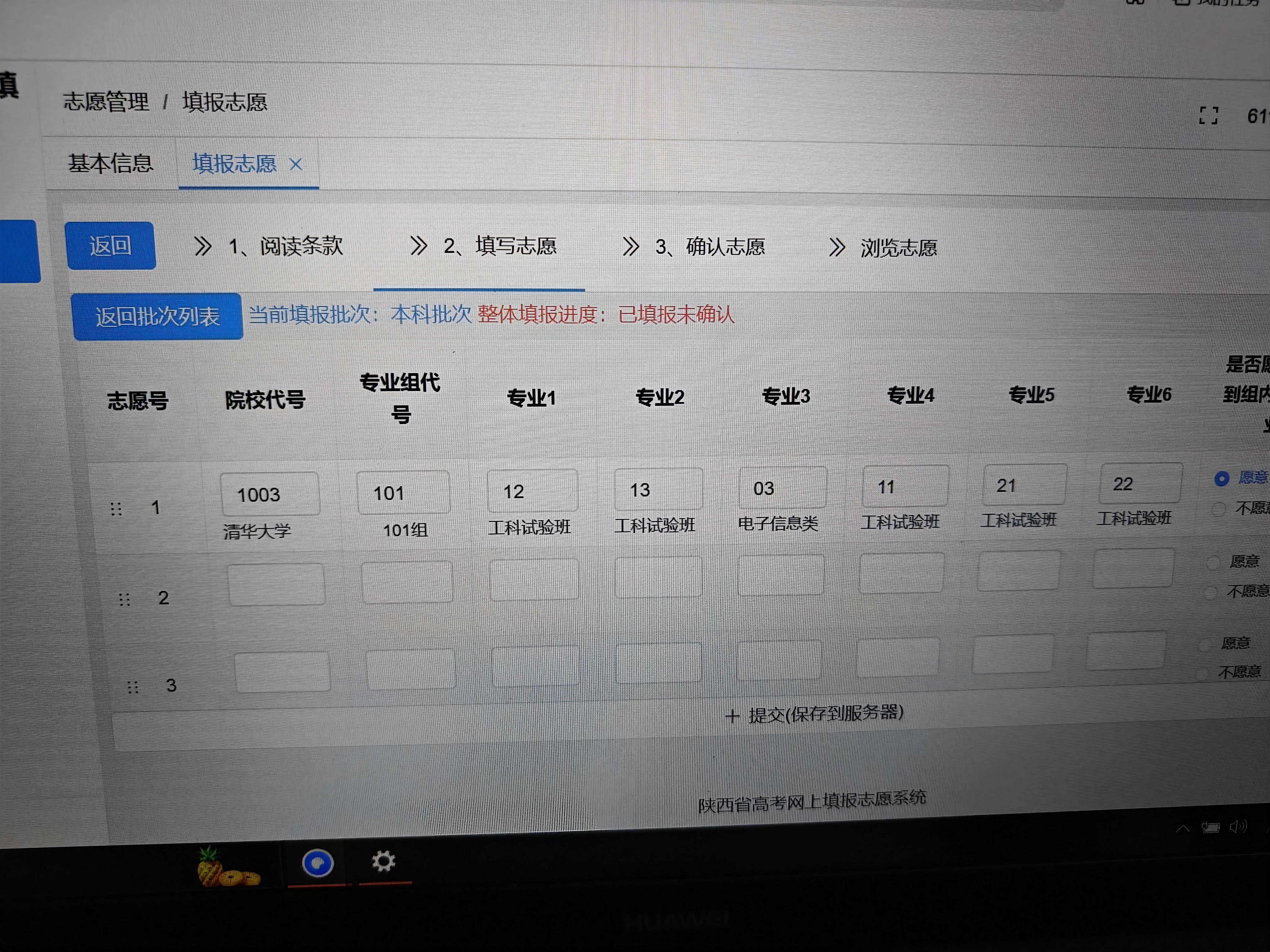This screenshot has width=1270, height=952.
Task: Open the Settings gear in the taskbar
Action: (x=384, y=861)
